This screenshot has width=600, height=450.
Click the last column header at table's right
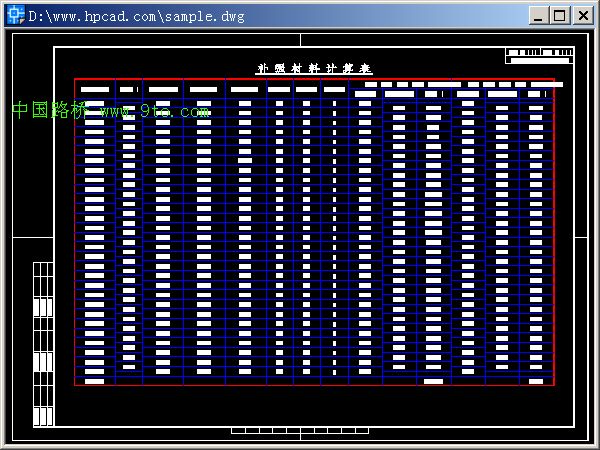[x=536, y=94]
